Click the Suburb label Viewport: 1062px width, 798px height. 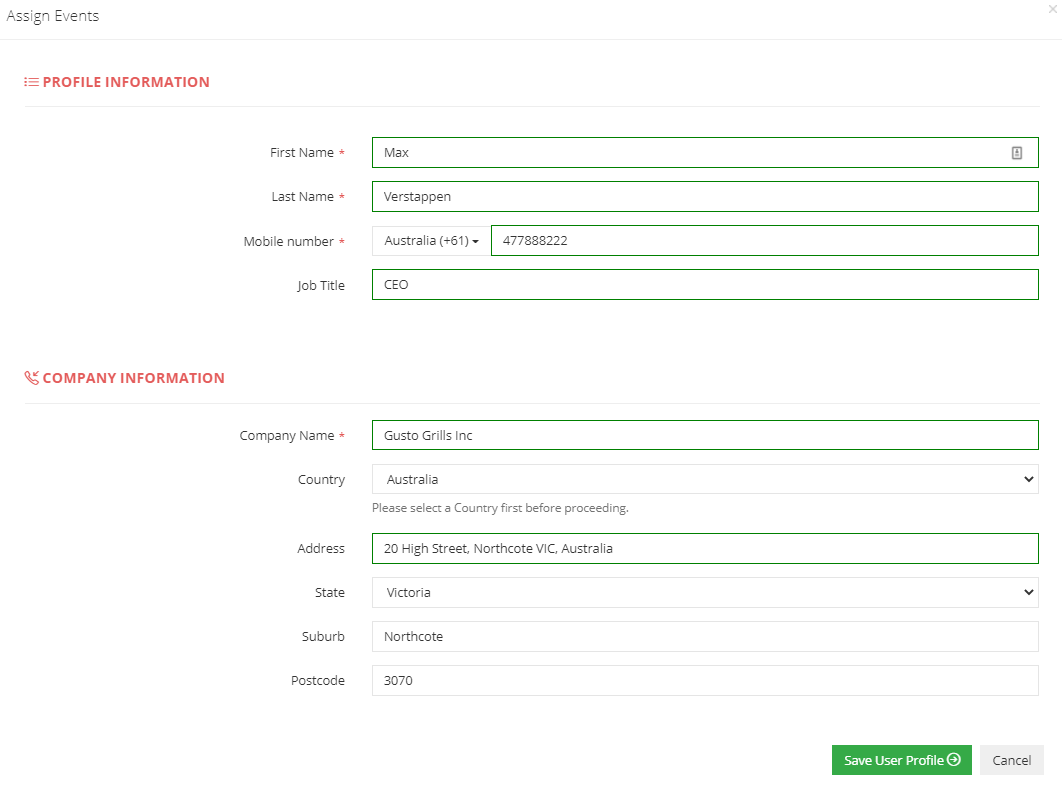[x=323, y=636]
